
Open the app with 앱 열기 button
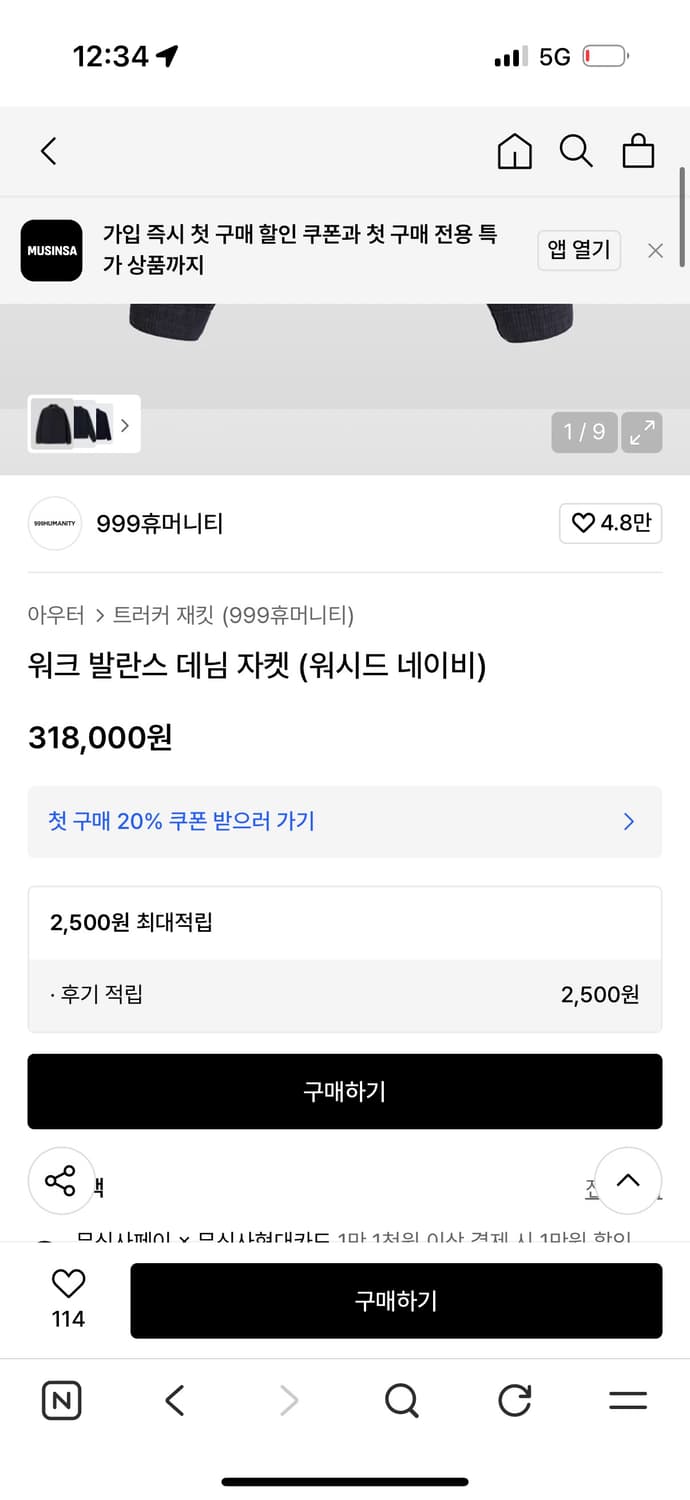(x=579, y=251)
